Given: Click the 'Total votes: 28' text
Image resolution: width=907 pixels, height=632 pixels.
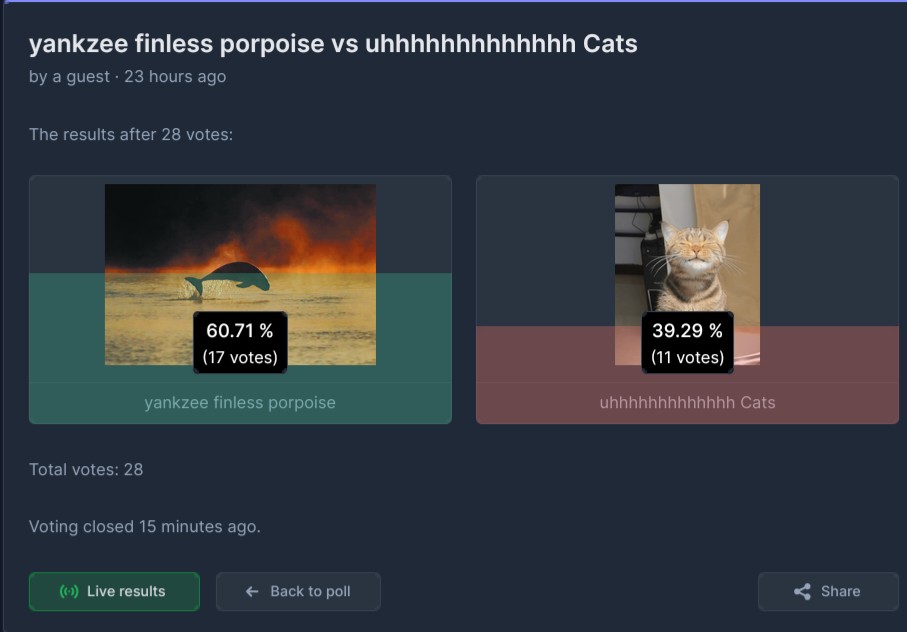Looking at the screenshot, I should pyautogui.click(x=86, y=469).
